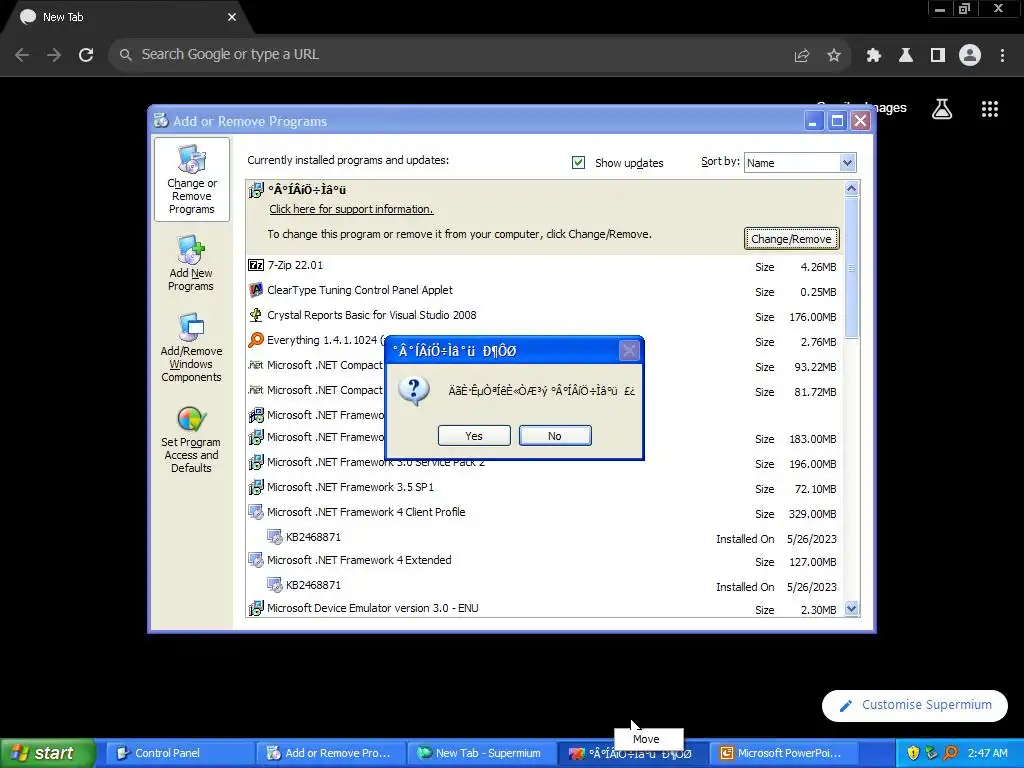Screen dimensions: 1024x768
Task: Click scroll down arrow in programs list
Action: [x=852, y=609]
